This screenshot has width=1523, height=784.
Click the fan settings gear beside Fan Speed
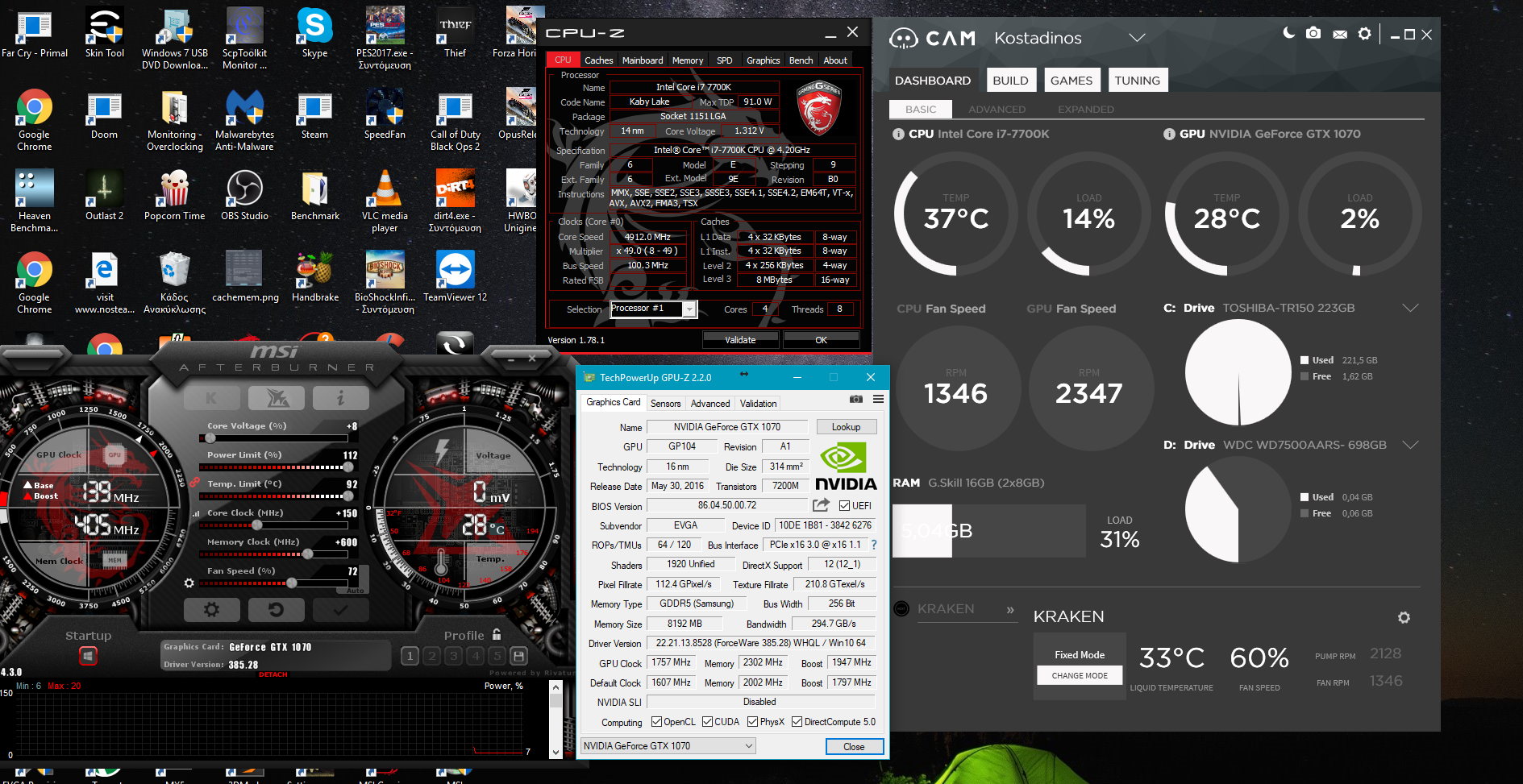click(189, 583)
